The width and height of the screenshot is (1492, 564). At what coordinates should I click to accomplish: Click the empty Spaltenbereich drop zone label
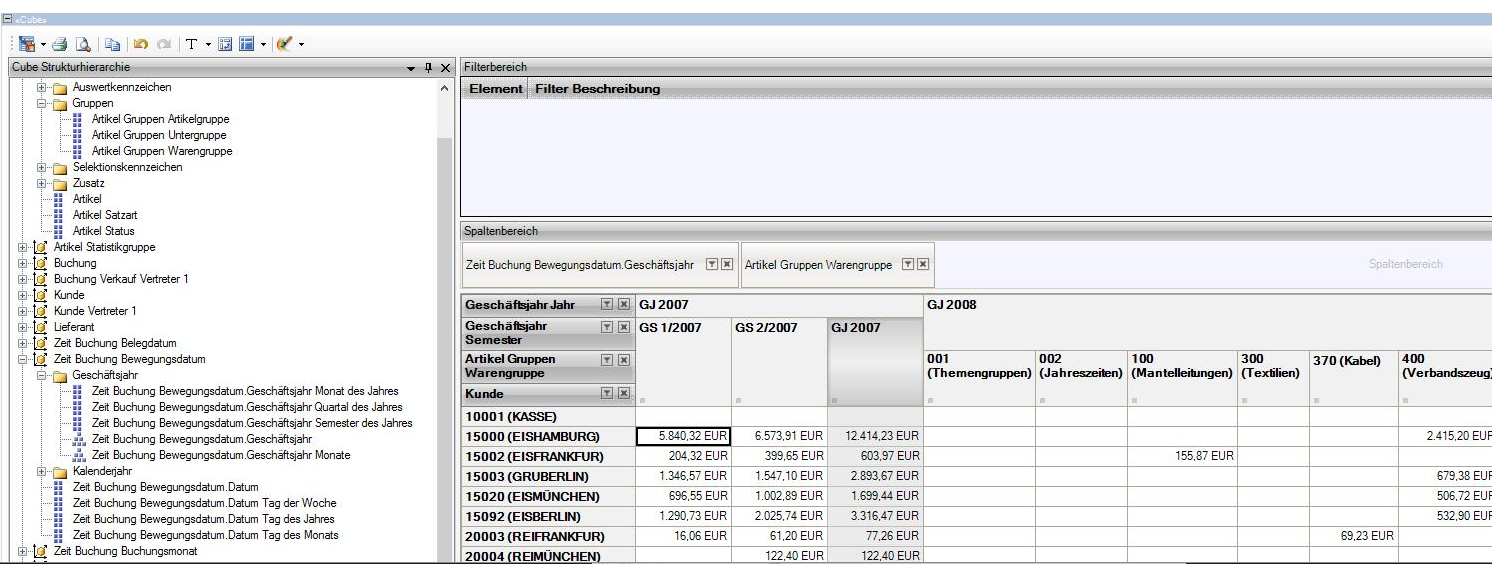point(1405,264)
